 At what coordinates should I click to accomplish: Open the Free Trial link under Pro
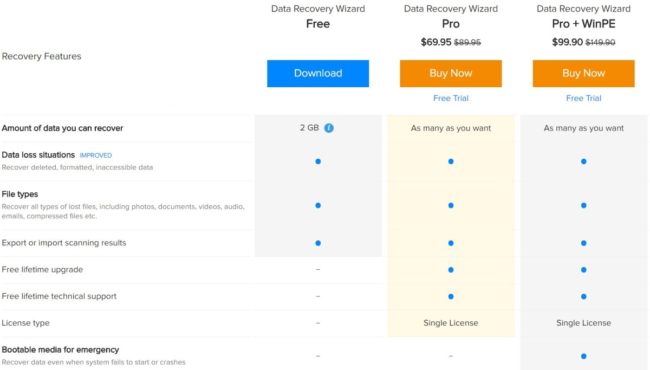click(451, 98)
